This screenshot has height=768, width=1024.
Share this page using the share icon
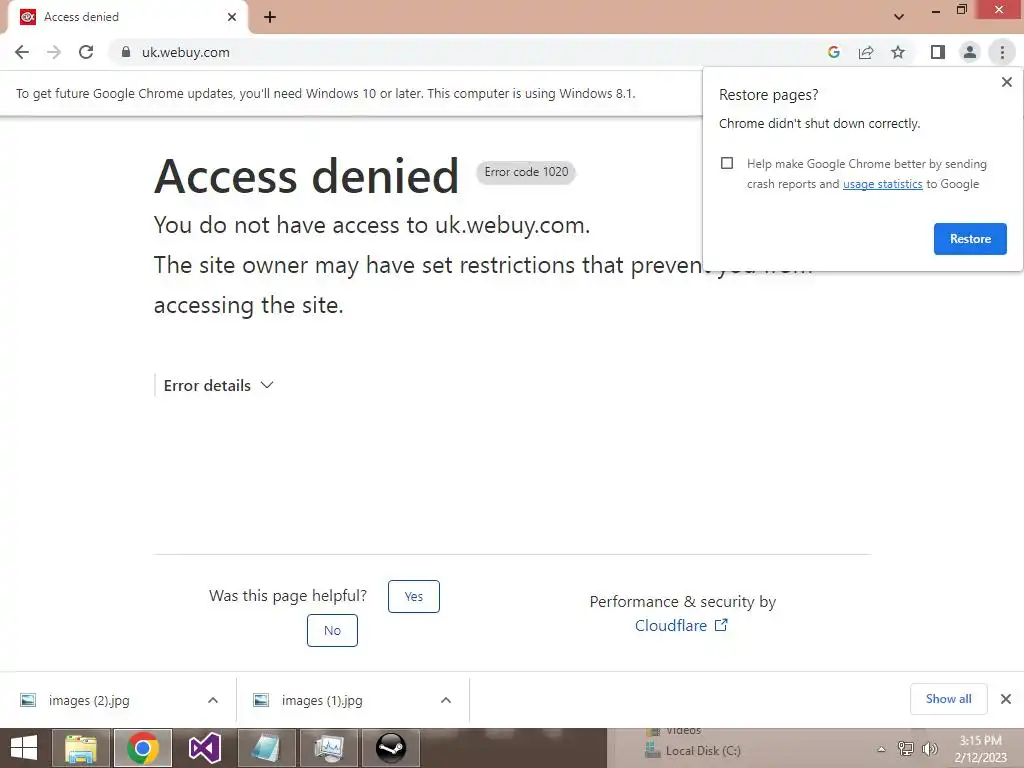point(866,52)
